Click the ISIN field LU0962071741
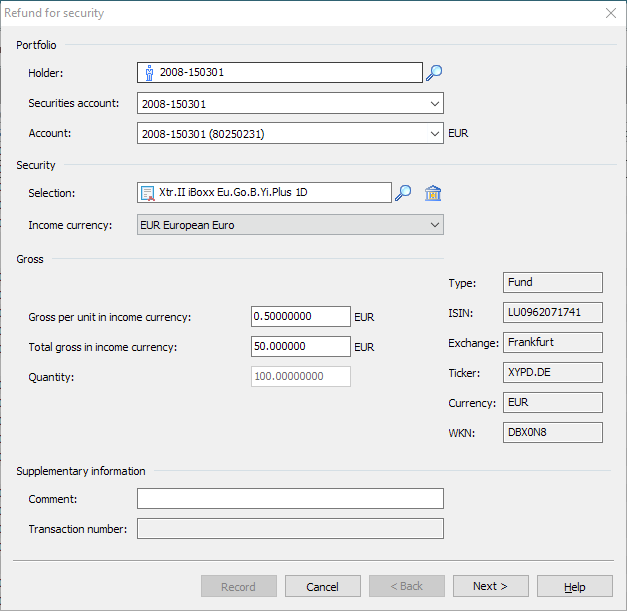627x611 pixels. pos(552,313)
